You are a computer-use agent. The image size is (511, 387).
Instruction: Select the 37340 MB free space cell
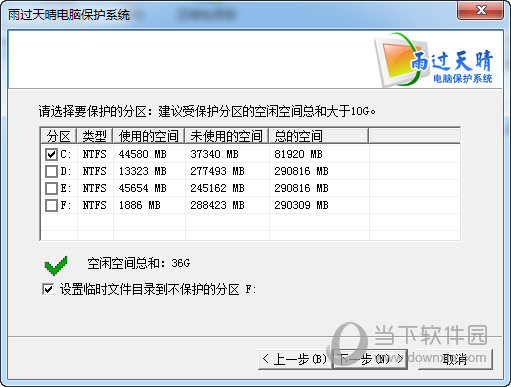[x=214, y=154]
